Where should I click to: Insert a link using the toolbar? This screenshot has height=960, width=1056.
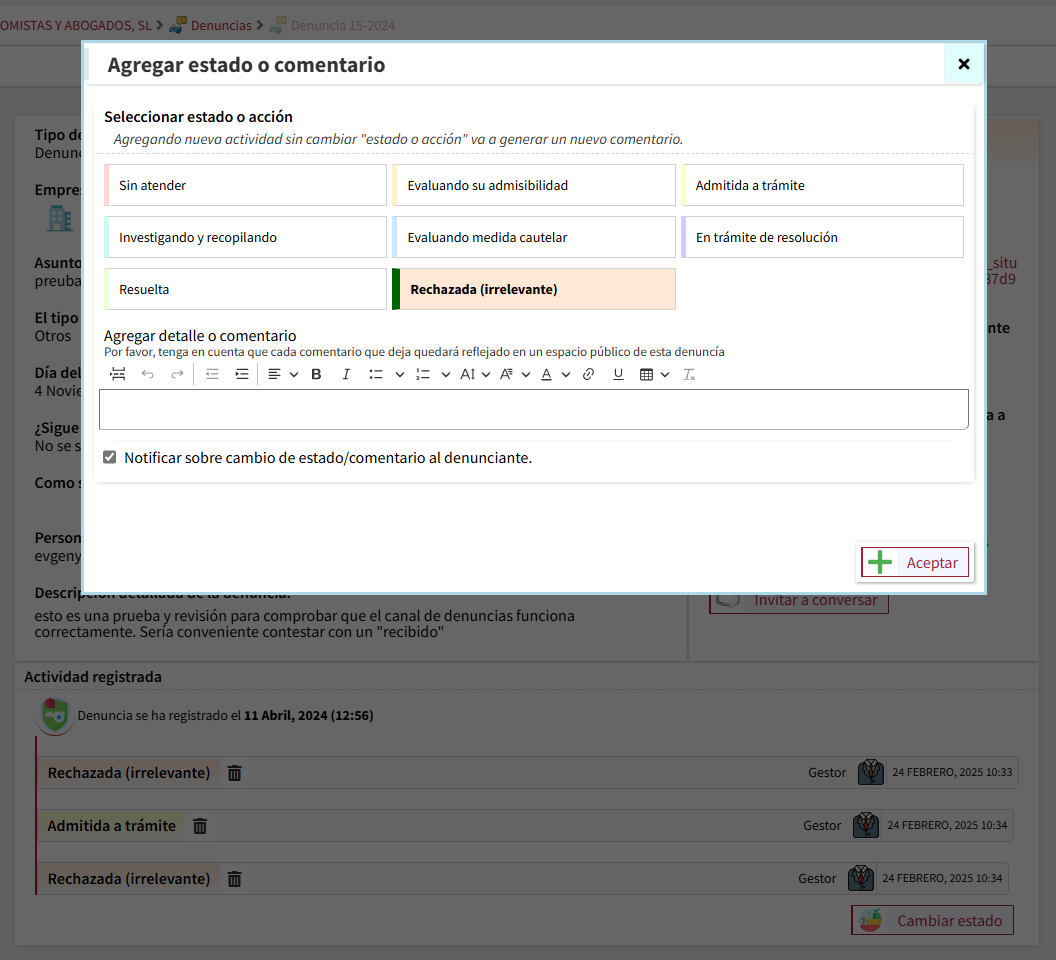(588, 374)
